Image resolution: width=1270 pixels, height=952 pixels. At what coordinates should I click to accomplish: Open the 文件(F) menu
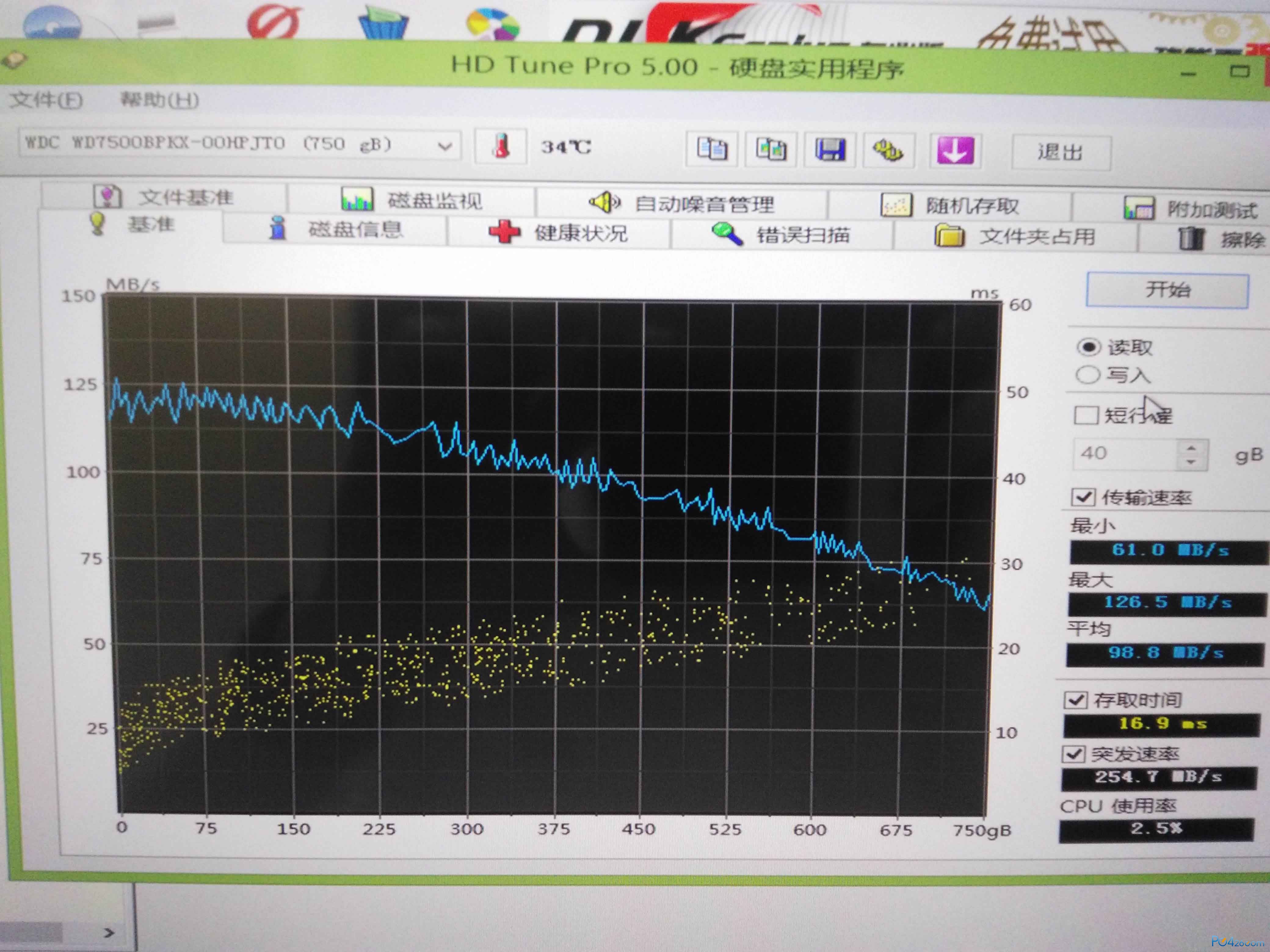pos(46,100)
